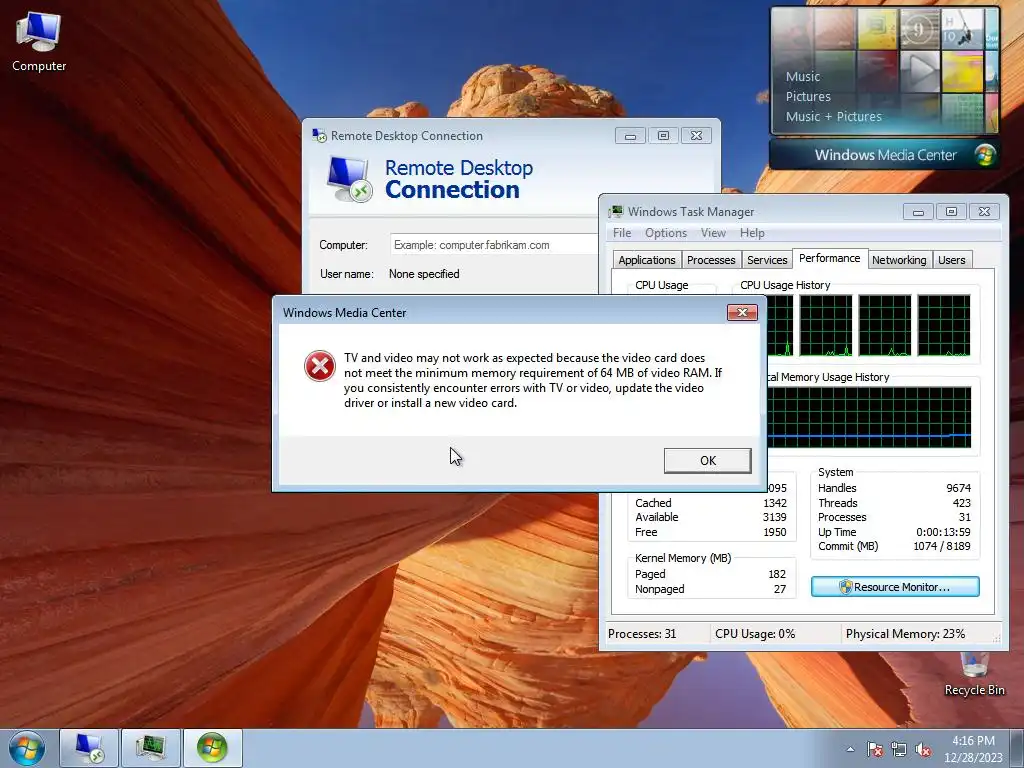Click the Task Manager title bar icon
This screenshot has height=768, width=1024.
tap(616, 212)
